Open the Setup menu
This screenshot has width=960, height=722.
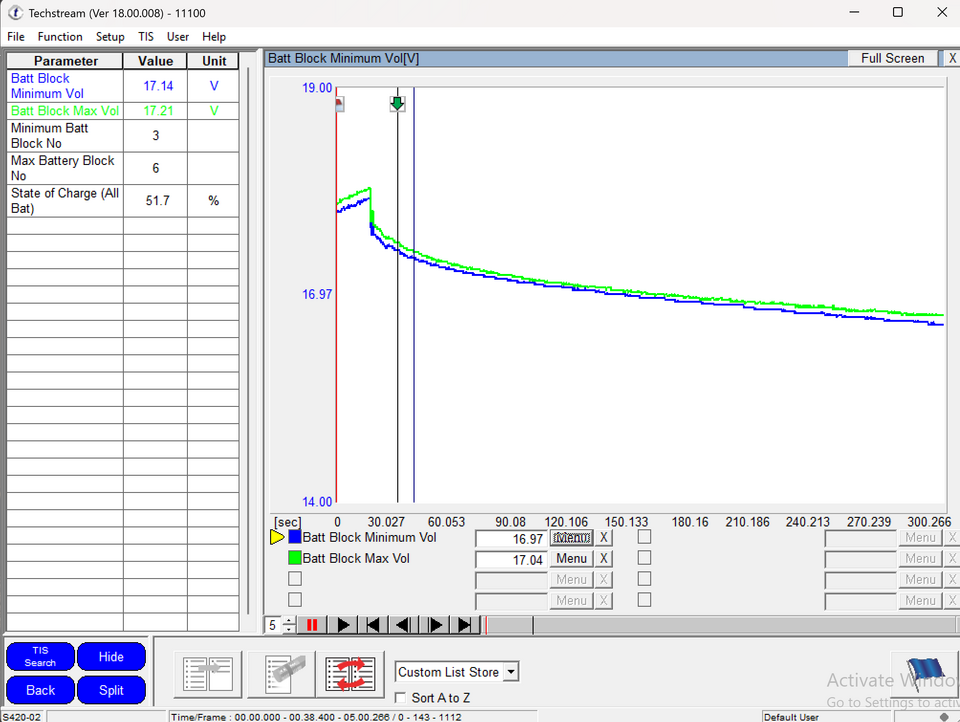tap(110, 37)
